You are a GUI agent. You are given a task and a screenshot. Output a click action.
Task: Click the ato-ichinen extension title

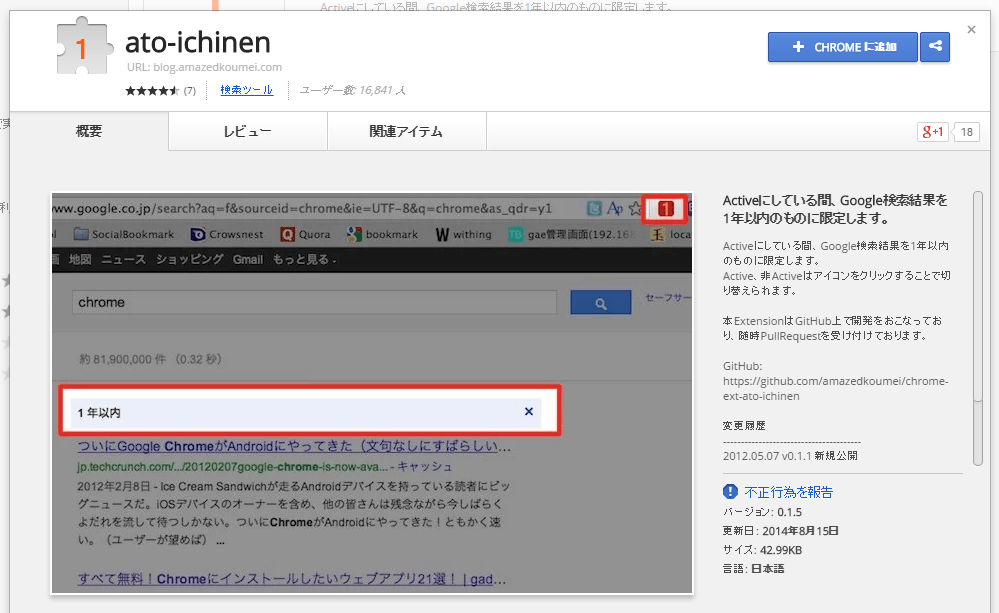pos(198,42)
